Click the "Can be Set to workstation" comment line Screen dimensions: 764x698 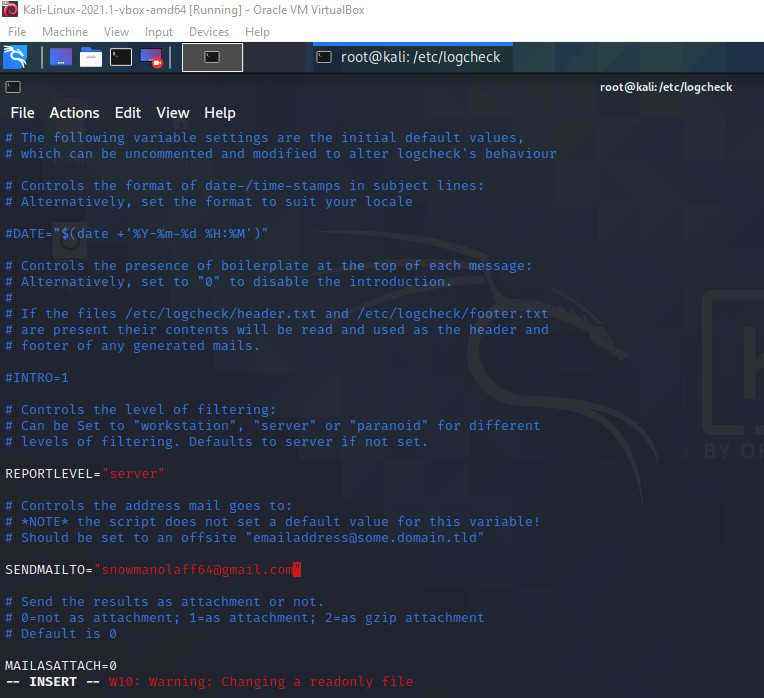273,426
